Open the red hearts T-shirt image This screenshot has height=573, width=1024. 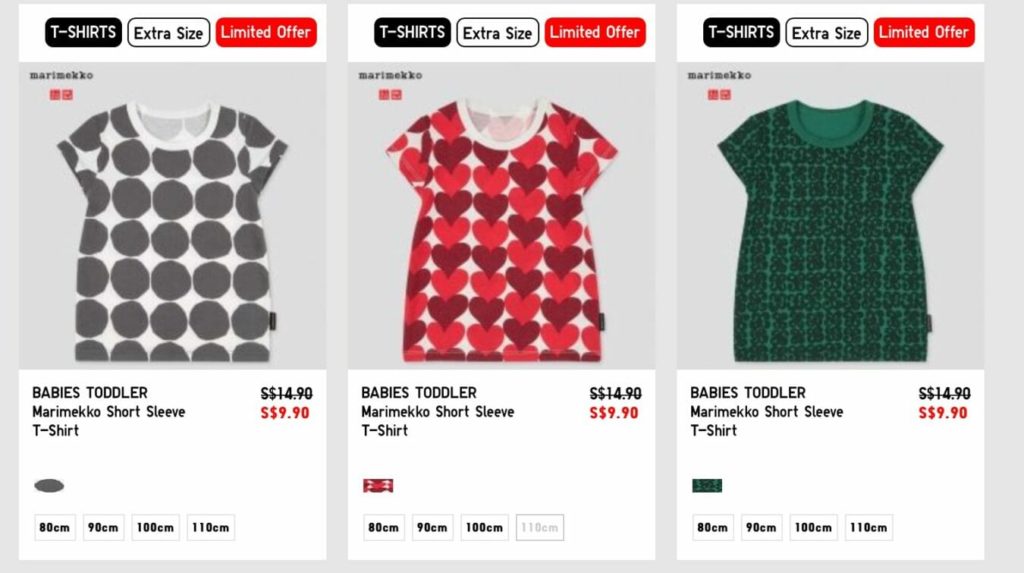click(501, 216)
